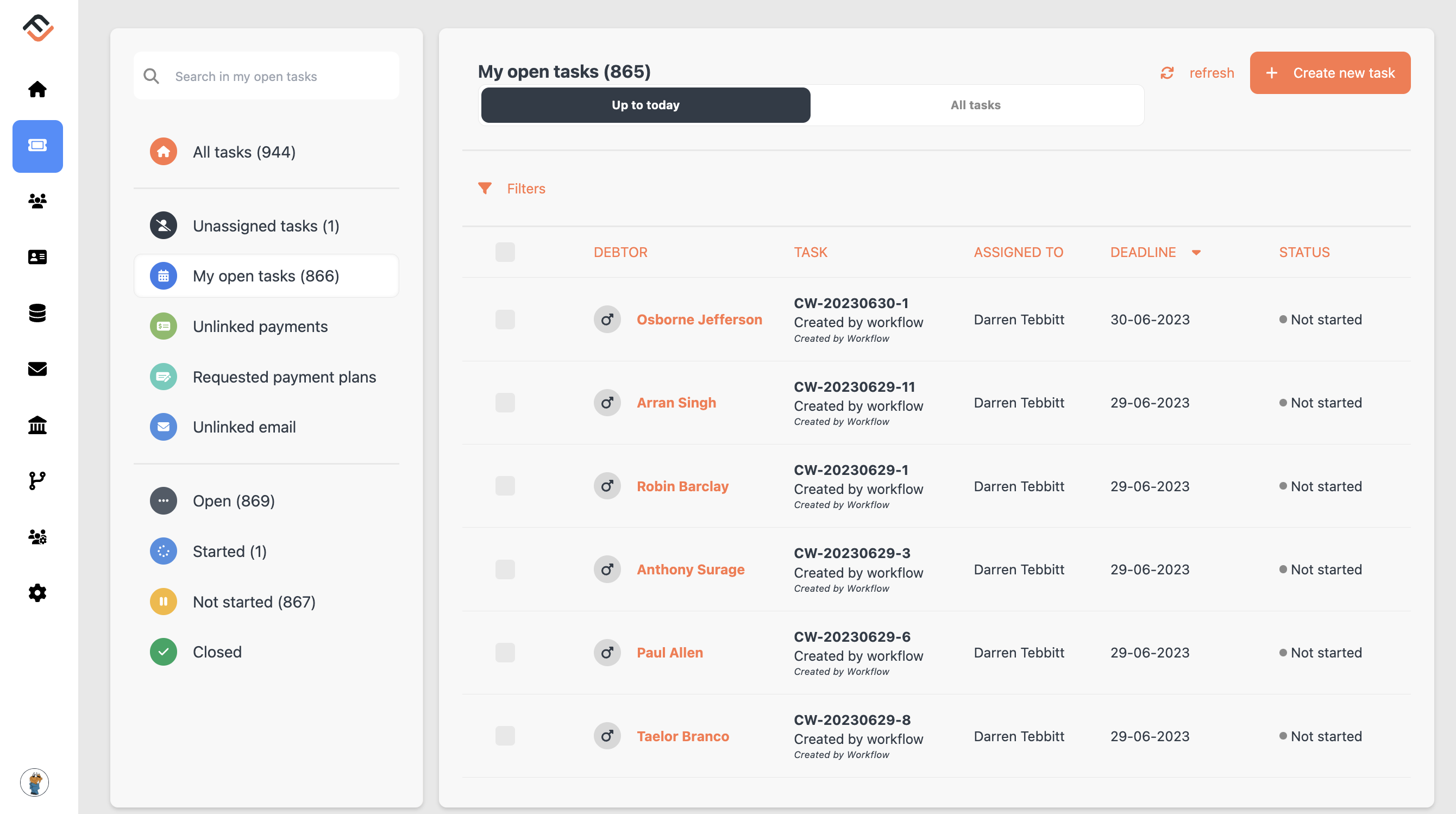Click the gender icon next to Osborne Jefferson
The width and height of the screenshot is (1456, 814).
[x=606, y=319]
